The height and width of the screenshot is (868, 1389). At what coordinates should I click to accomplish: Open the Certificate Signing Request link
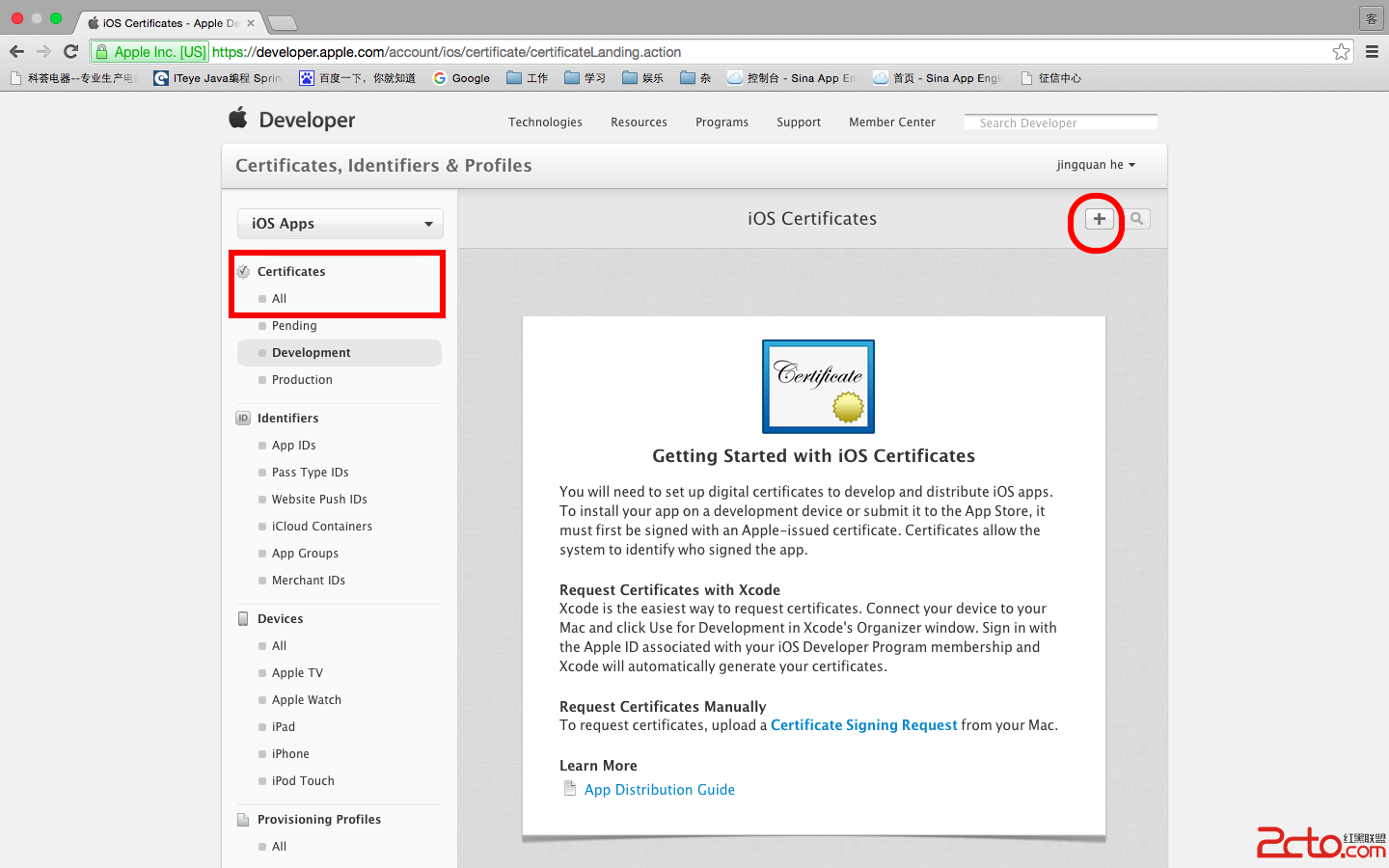click(863, 725)
